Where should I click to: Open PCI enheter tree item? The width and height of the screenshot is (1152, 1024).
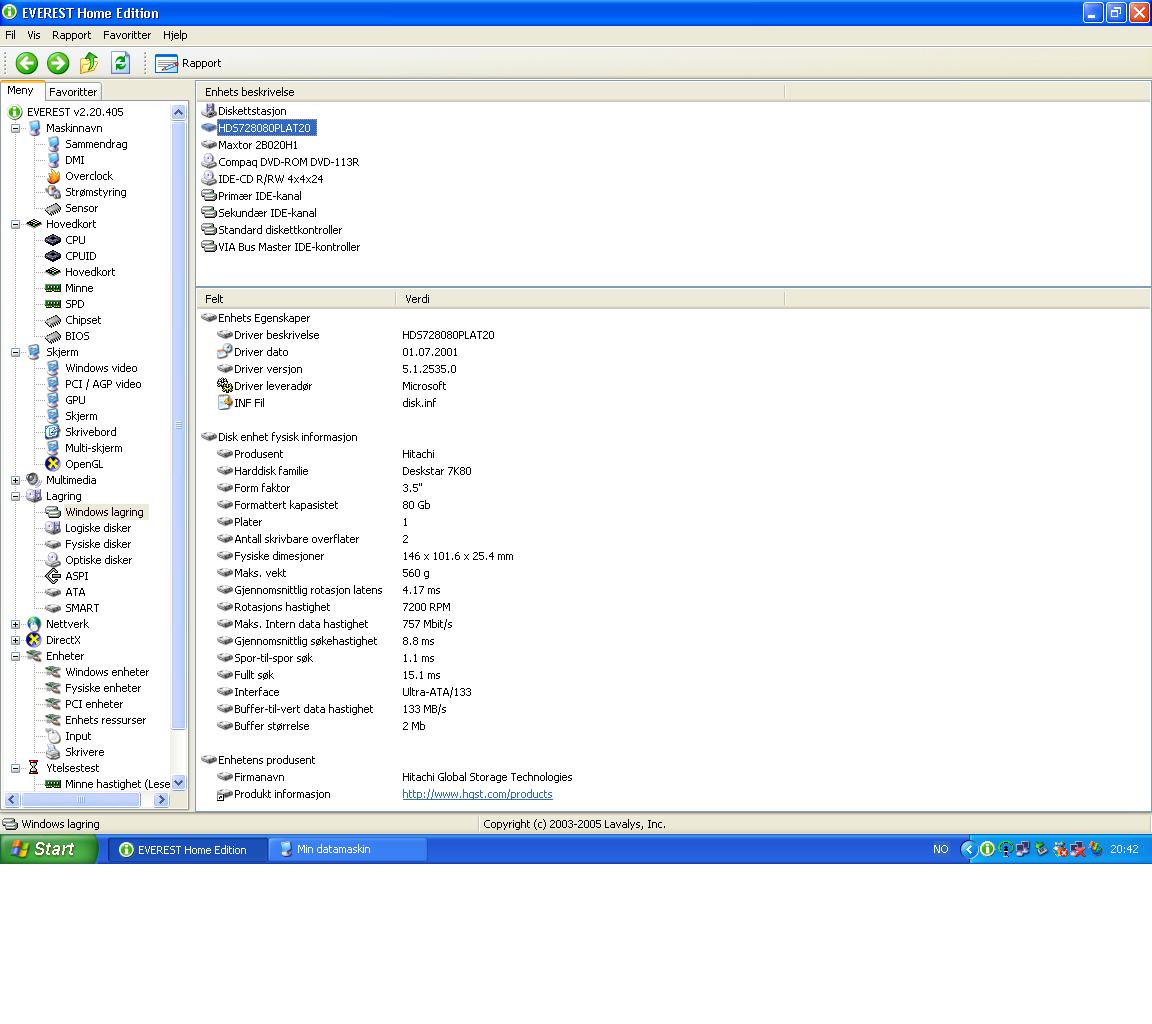(x=84, y=704)
